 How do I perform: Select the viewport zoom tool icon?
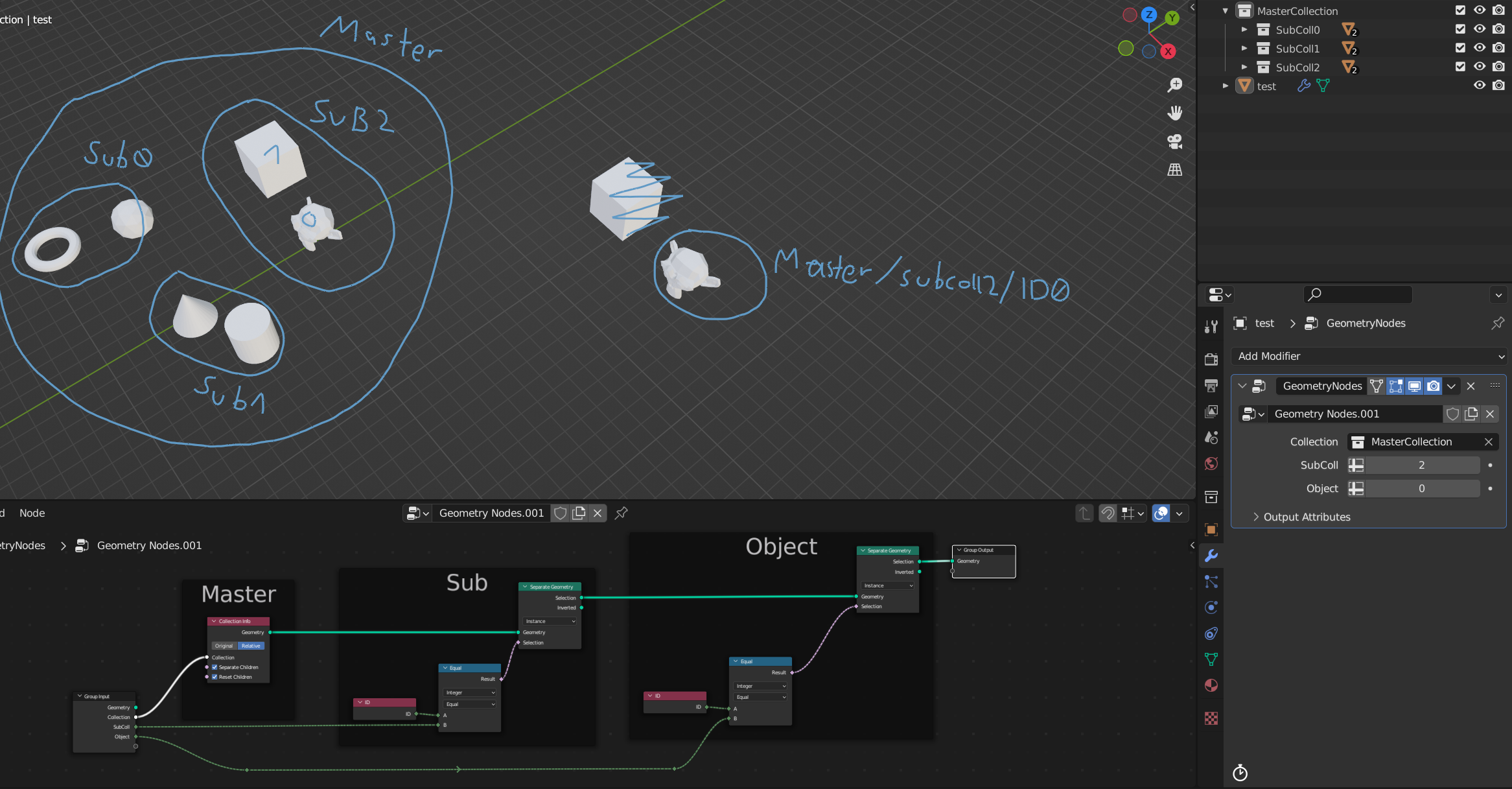point(1174,85)
